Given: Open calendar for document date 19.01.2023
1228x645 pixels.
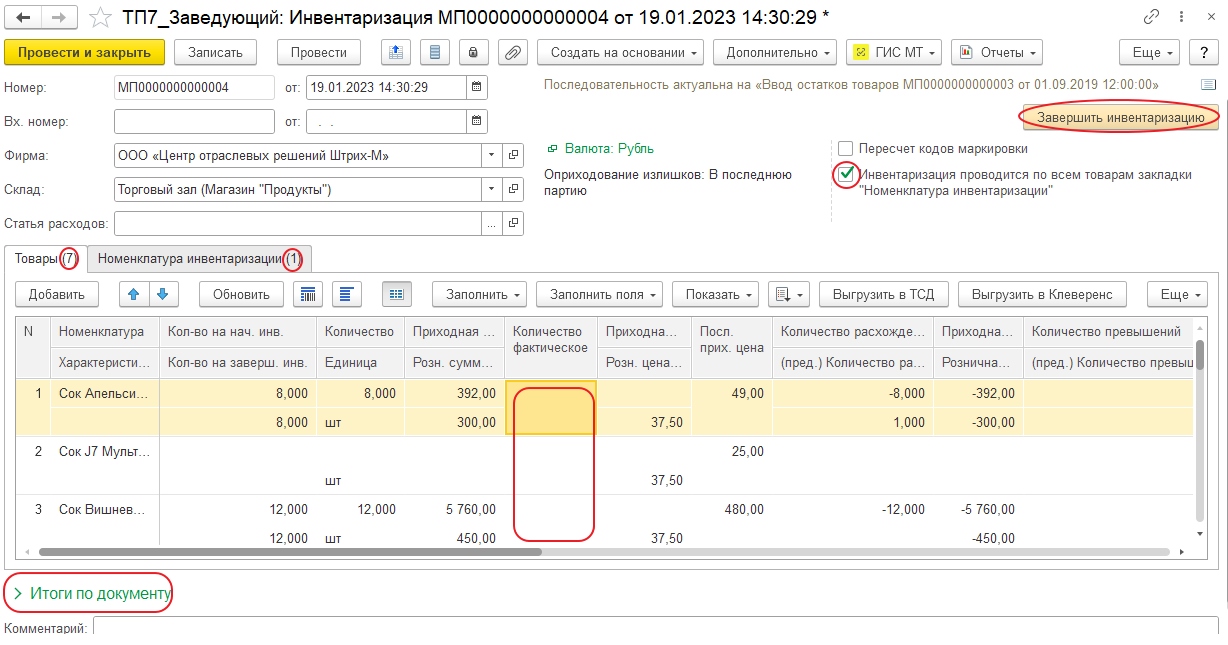Looking at the screenshot, I should pyautogui.click(x=476, y=87).
